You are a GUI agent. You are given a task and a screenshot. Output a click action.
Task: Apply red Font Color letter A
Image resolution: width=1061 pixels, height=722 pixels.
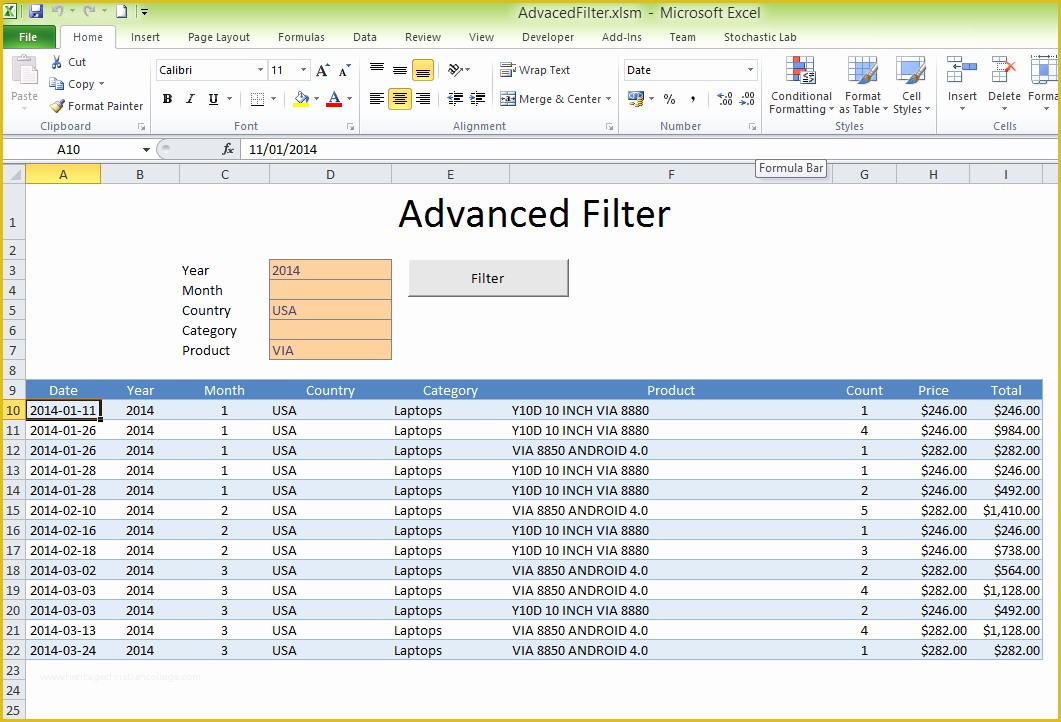coord(334,99)
